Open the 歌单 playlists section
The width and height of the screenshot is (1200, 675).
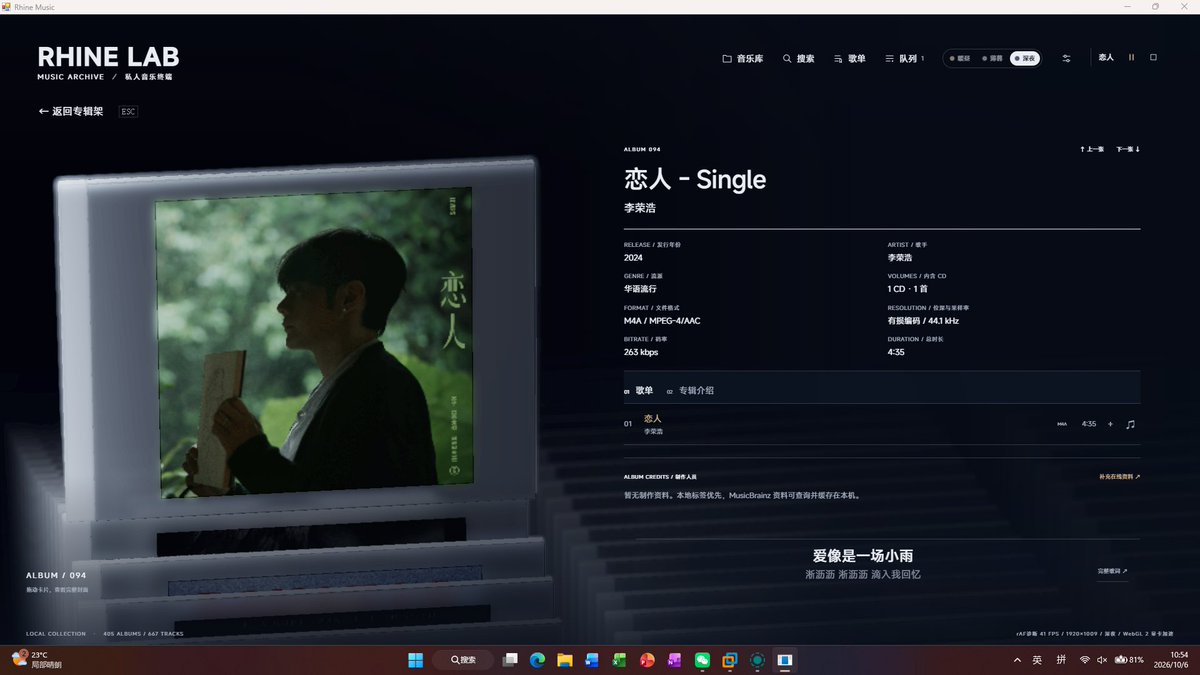(849, 59)
